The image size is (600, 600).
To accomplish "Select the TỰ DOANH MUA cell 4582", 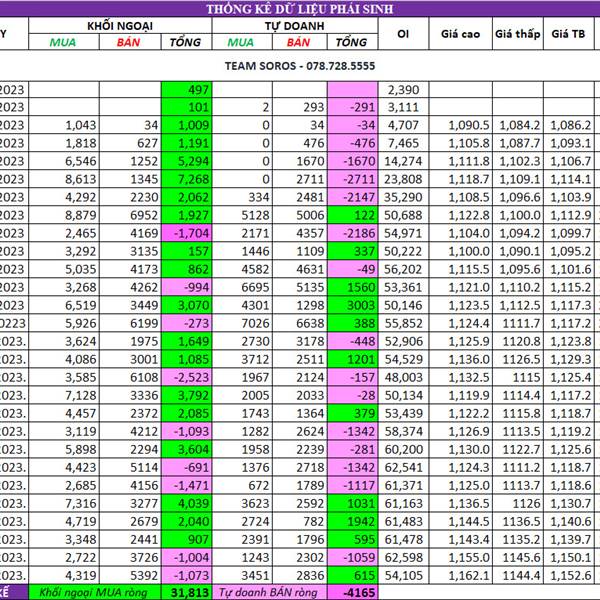I will (242, 269).
